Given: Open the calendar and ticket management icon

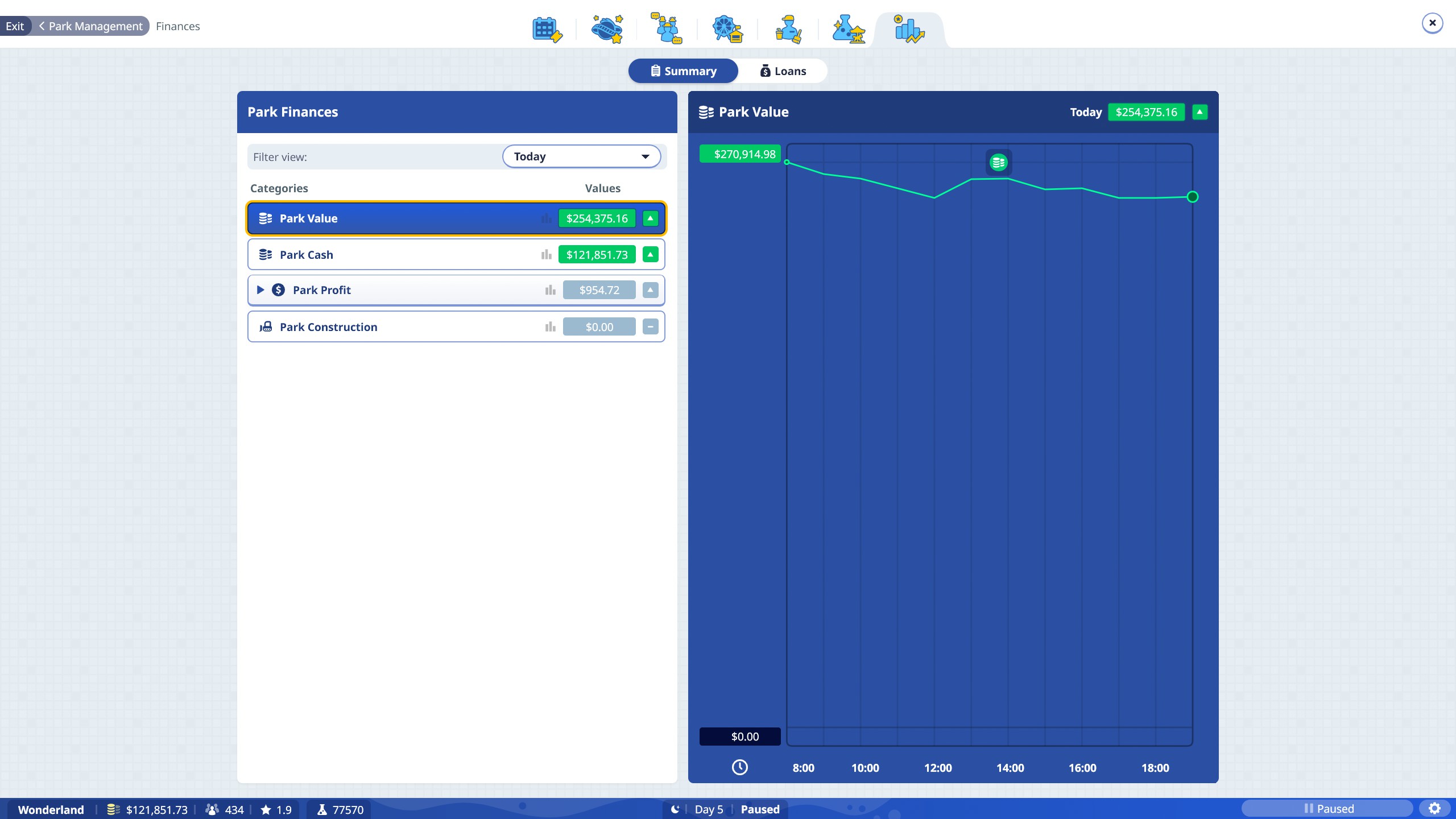Looking at the screenshot, I should tap(547, 30).
